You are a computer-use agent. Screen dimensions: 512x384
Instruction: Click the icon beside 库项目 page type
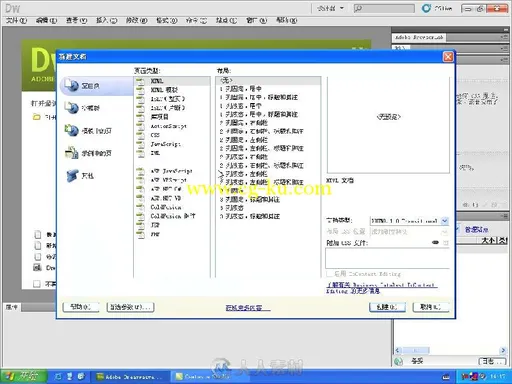141,117
